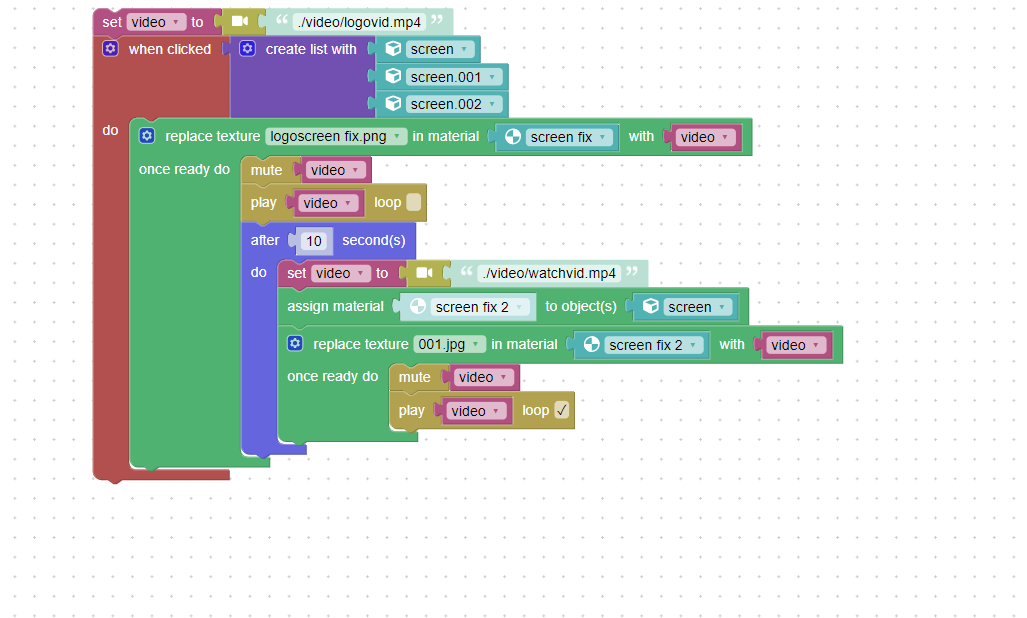The image size is (1027, 618).
Task: Click gear icon on 'create list with' block
Action: pyautogui.click(x=248, y=48)
